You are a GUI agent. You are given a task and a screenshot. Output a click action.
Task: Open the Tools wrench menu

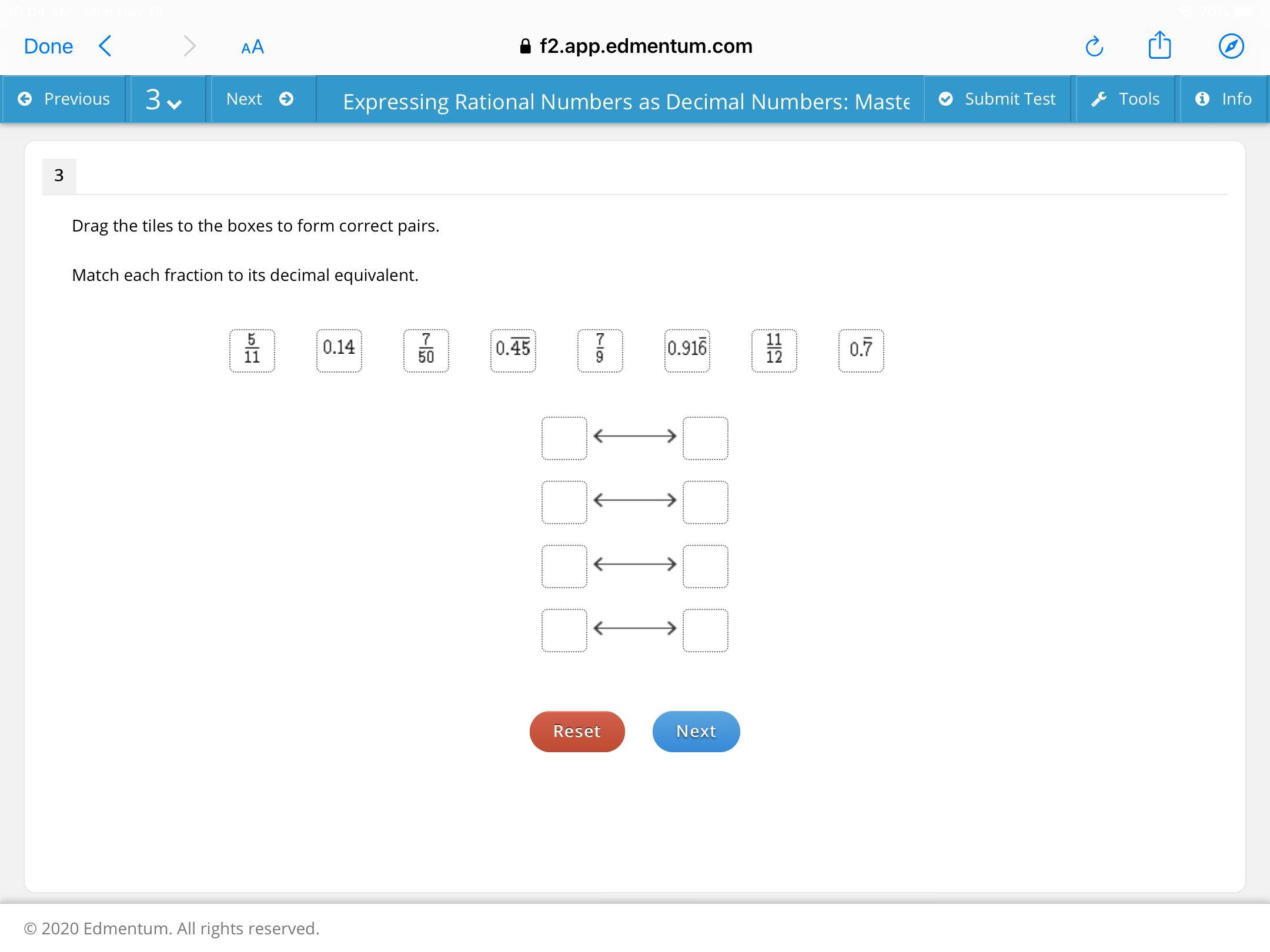[1125, 99]
